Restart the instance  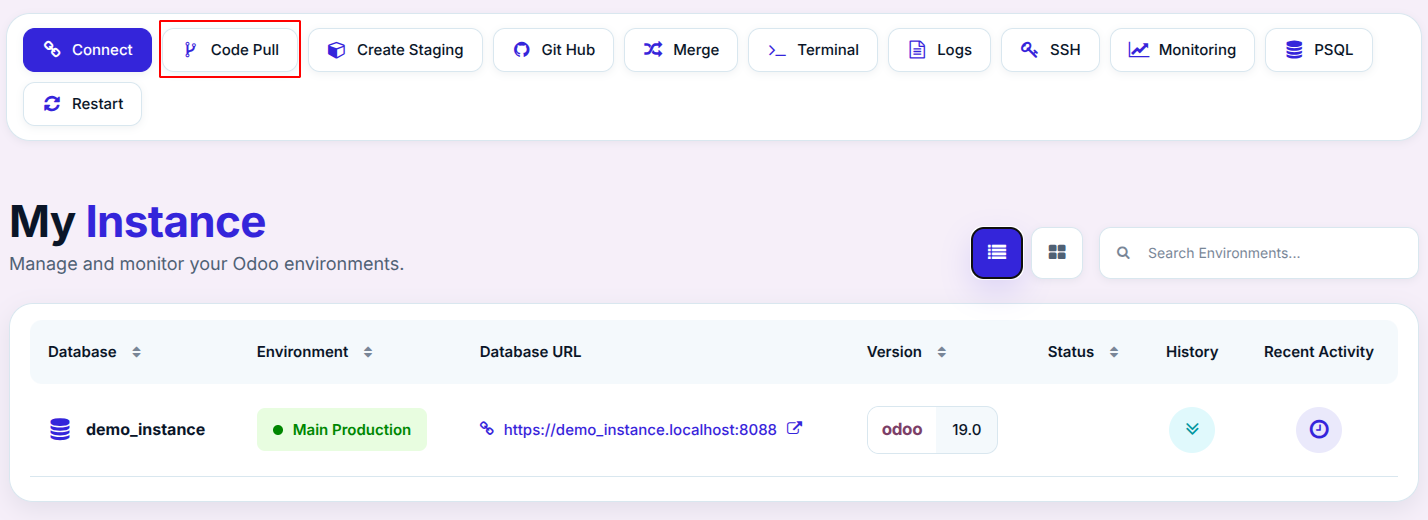coord(82,104)
